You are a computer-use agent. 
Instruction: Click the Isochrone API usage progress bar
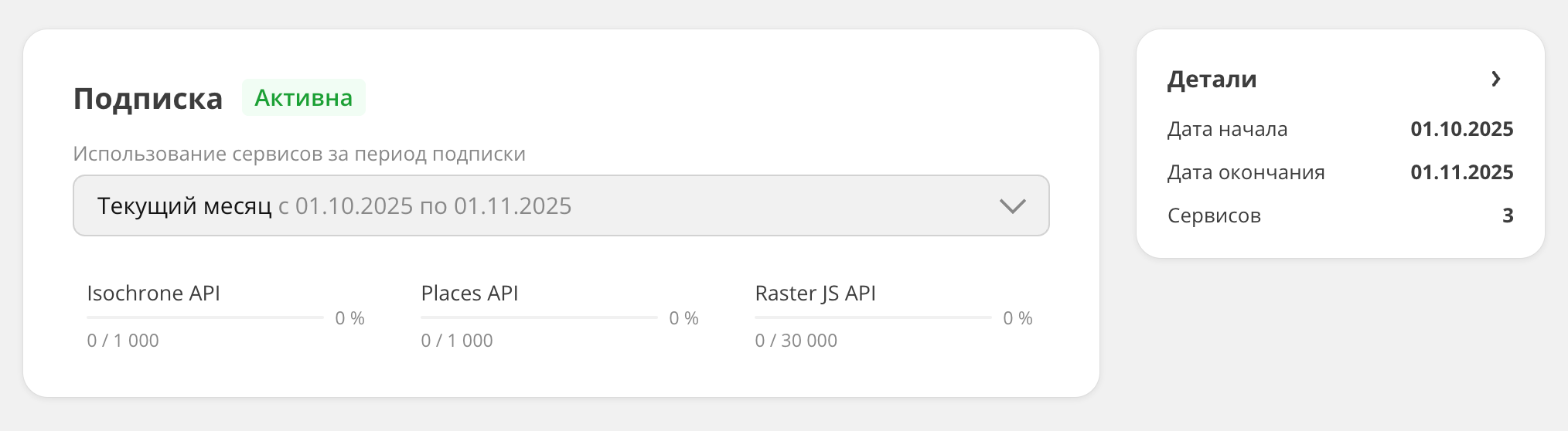point(205,317)
